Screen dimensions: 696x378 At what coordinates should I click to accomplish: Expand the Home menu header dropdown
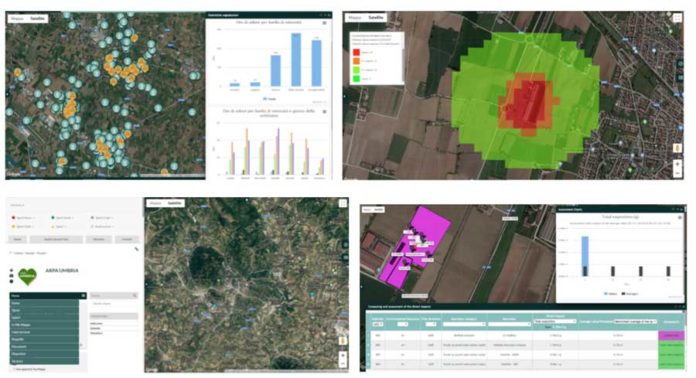[83, 295]
